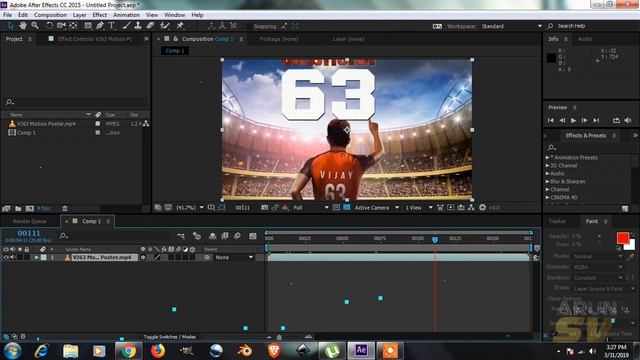Jump to first frame in Preview
640x360 pixels.
(551, 120)
